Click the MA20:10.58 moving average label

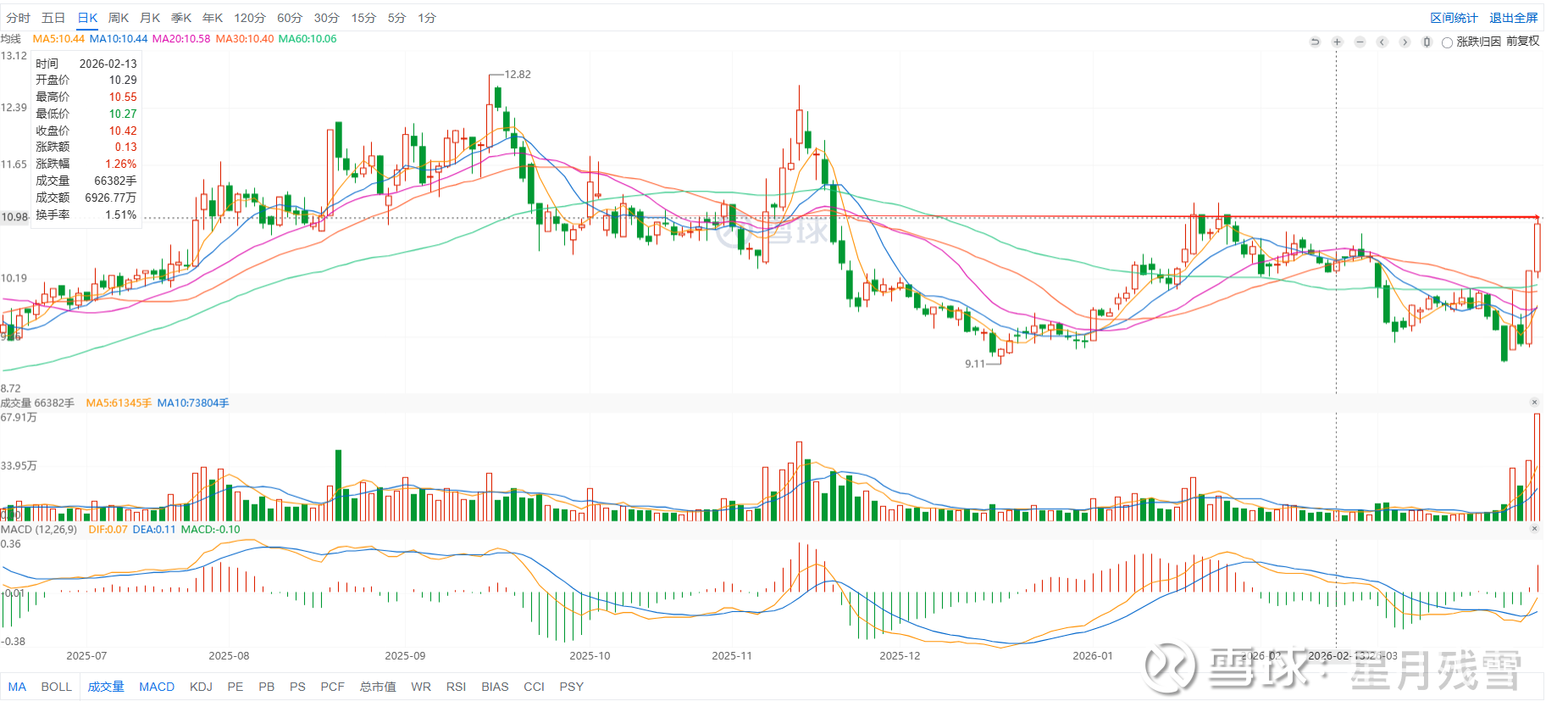181,39
